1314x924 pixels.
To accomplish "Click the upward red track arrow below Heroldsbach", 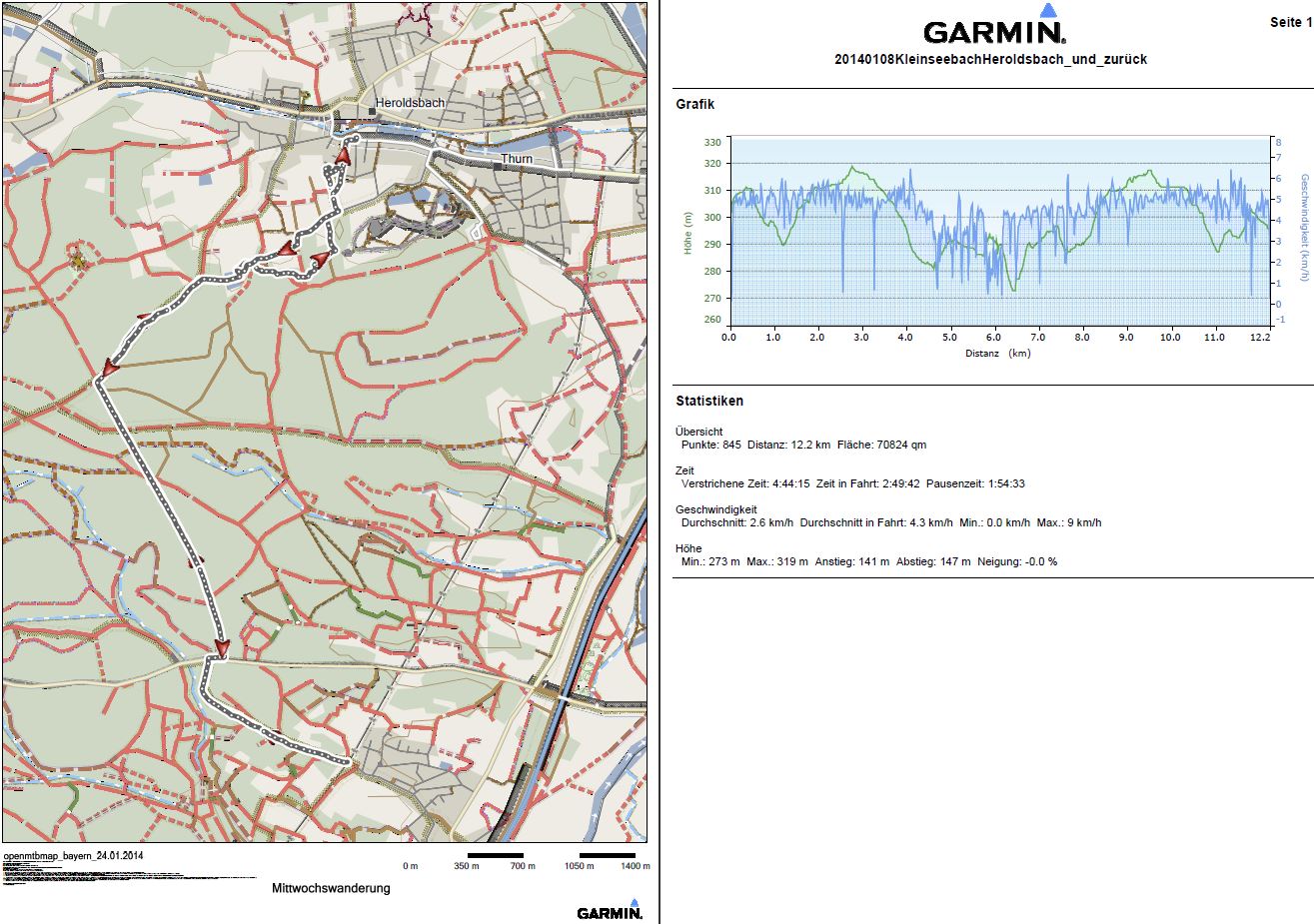I will tap(343, 156).
